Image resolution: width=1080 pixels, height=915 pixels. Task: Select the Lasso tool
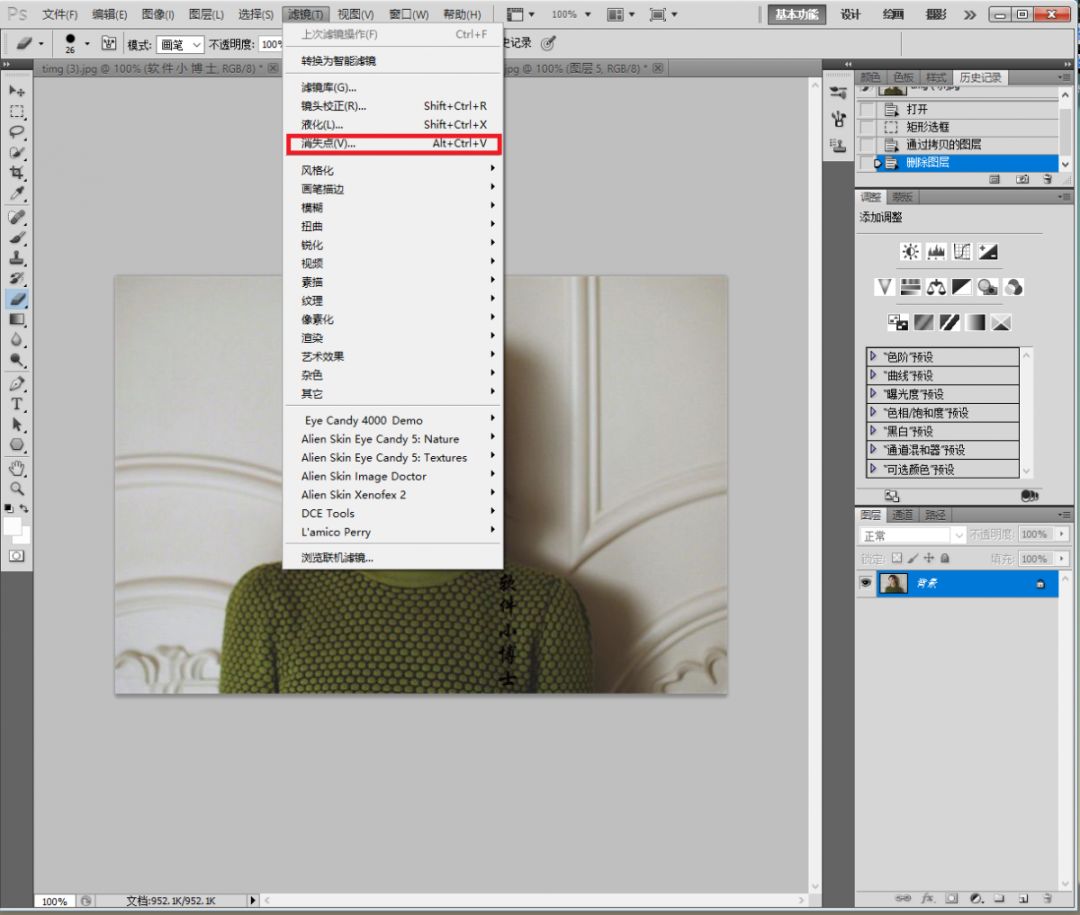[17, 132]
